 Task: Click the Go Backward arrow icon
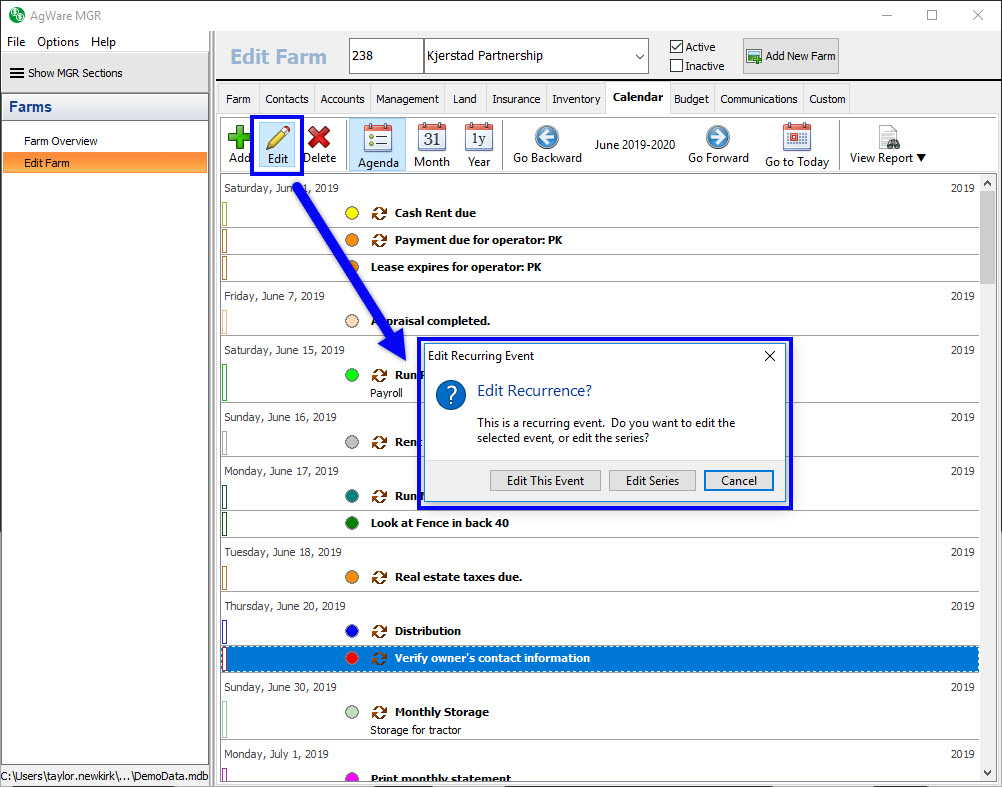click(x=546, y=137)
